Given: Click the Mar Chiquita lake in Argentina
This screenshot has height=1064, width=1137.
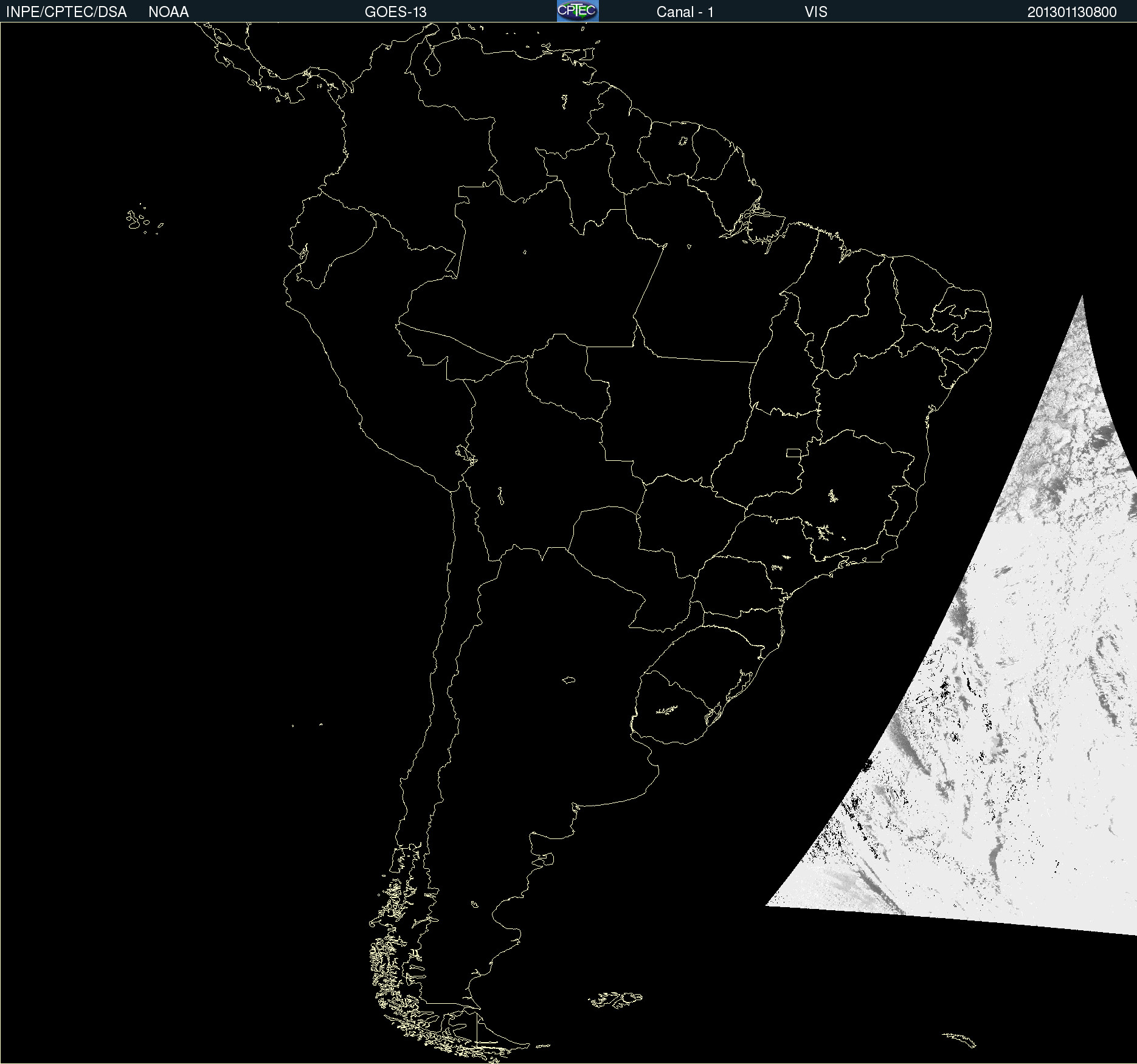Looking at the screenshot, I should [568, 680].
